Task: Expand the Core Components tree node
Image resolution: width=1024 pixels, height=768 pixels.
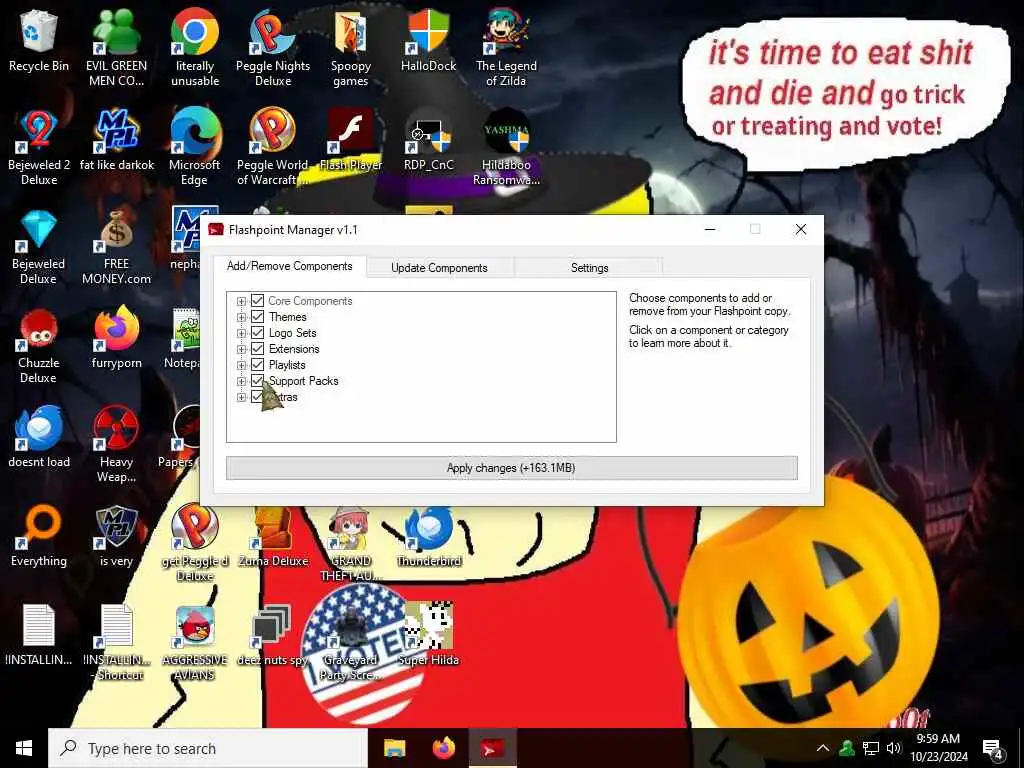Action: [241, 301]
